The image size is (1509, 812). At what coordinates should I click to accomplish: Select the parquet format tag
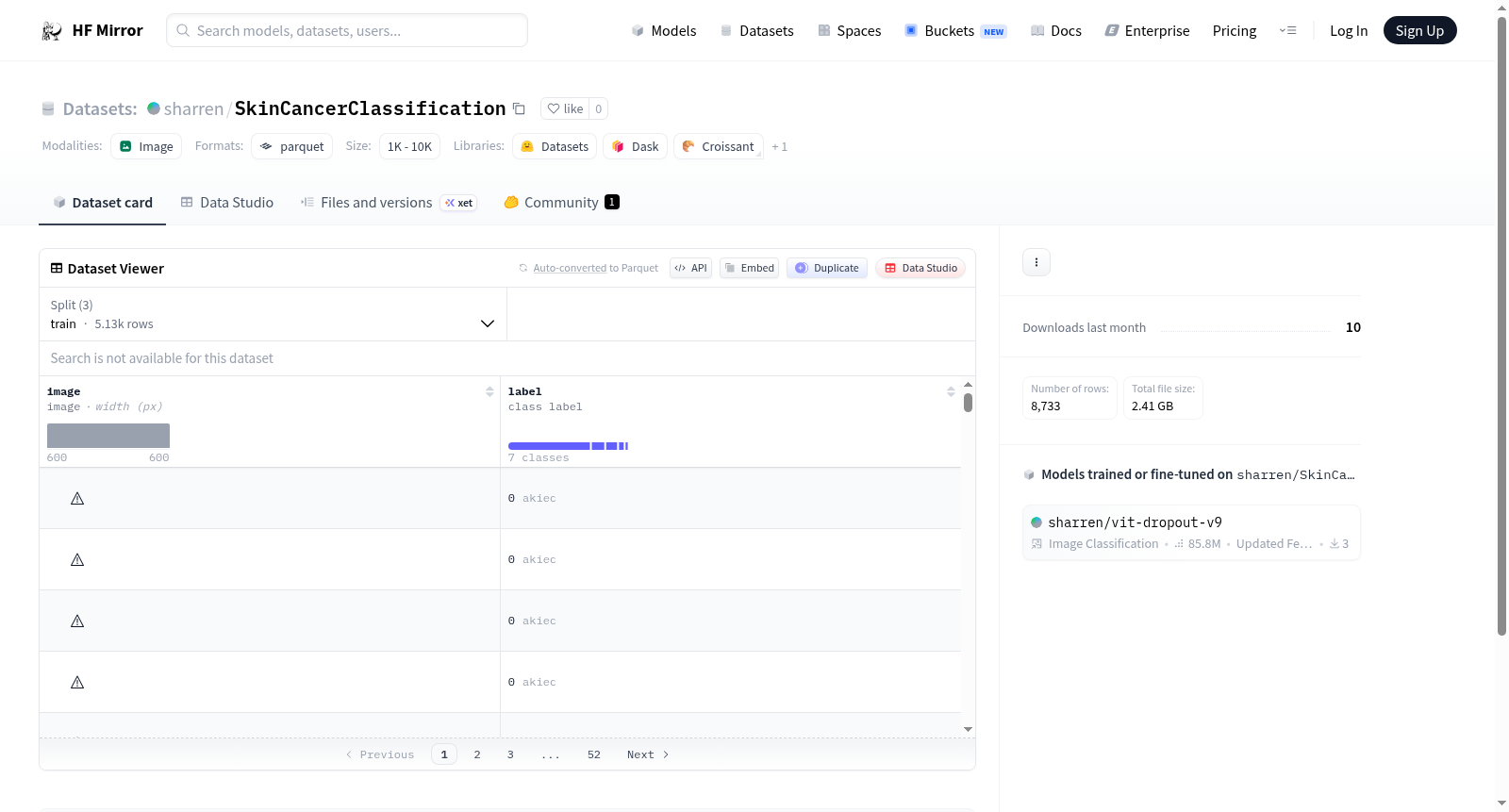click(291, 146)
